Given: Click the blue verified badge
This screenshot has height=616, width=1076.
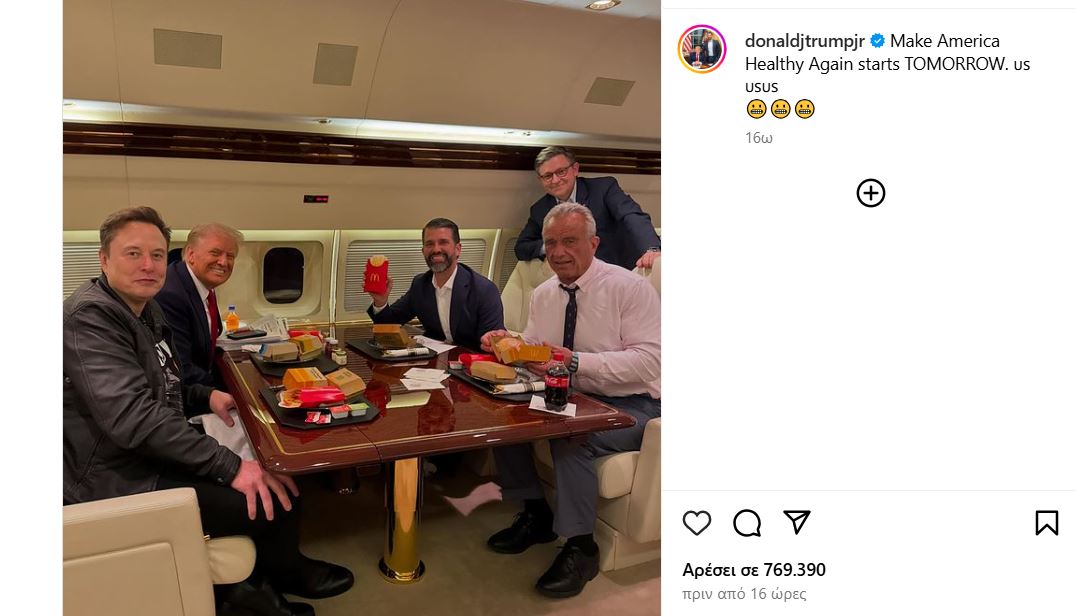Looking at the screenshot, I should coord(877,41).
